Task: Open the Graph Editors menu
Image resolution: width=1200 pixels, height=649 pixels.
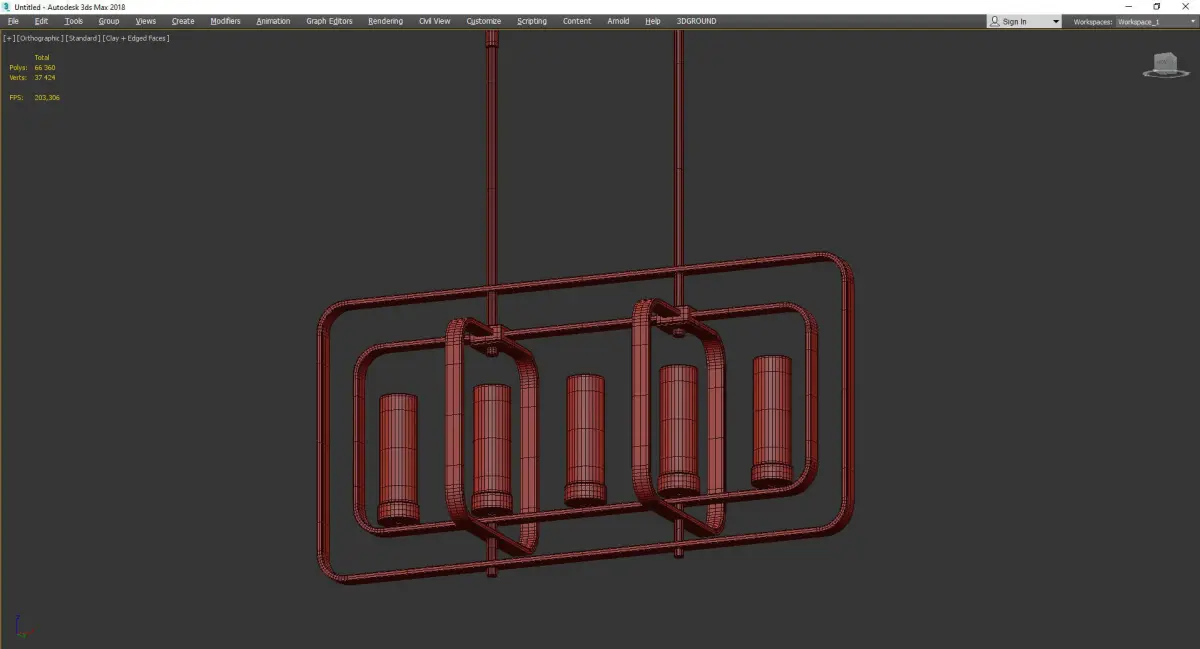Action: (329, 21)
